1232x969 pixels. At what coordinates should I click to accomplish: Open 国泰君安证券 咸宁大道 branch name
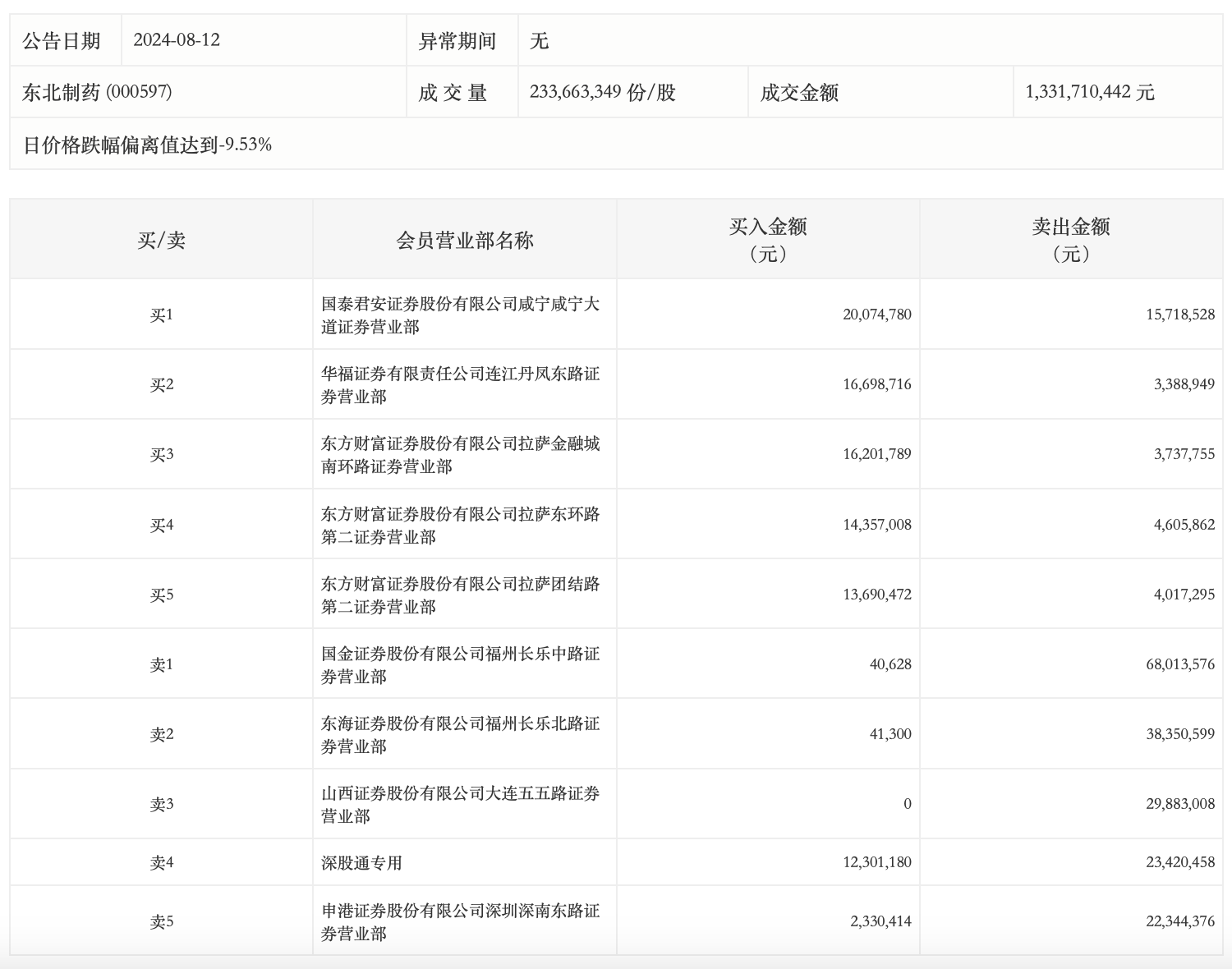(460, 315)
